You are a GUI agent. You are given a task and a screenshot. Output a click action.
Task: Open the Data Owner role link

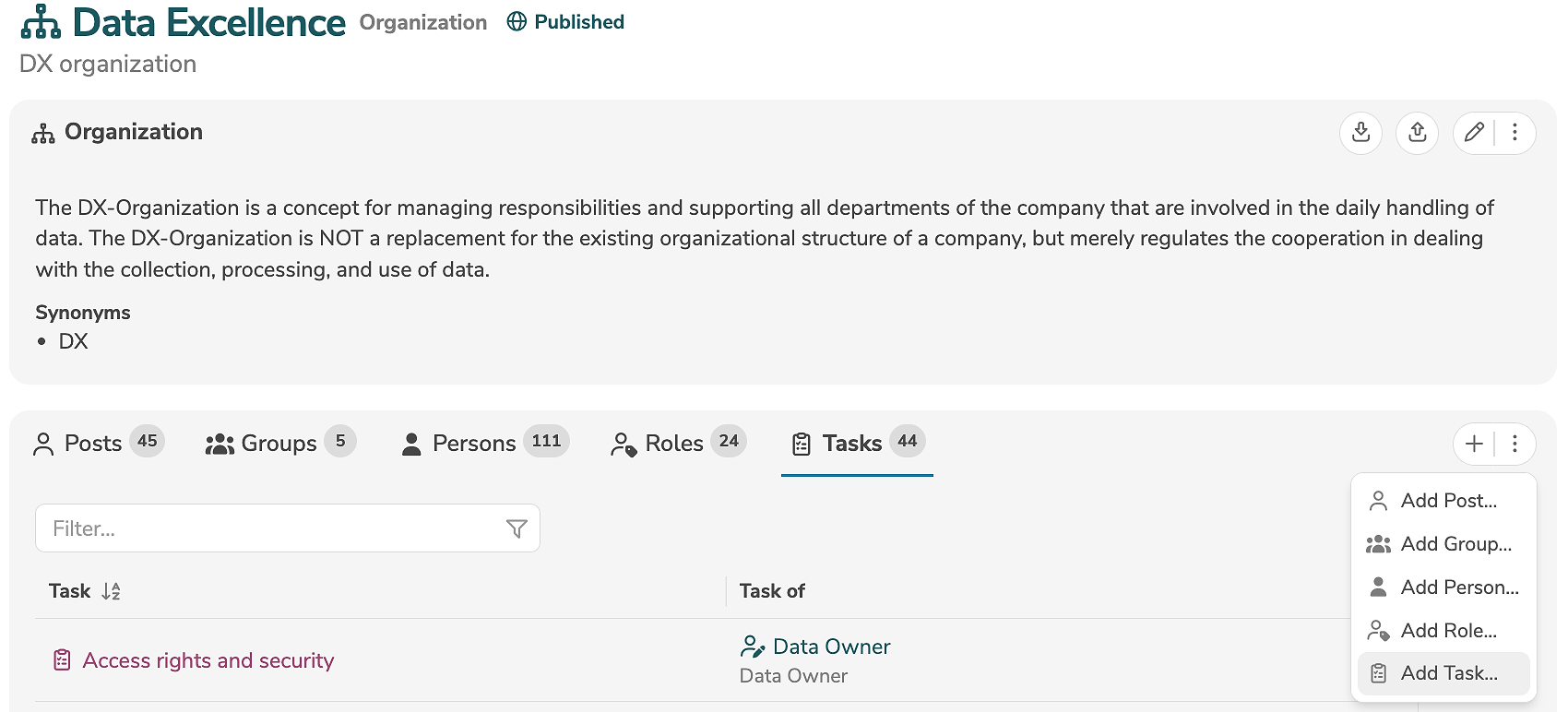831,647
